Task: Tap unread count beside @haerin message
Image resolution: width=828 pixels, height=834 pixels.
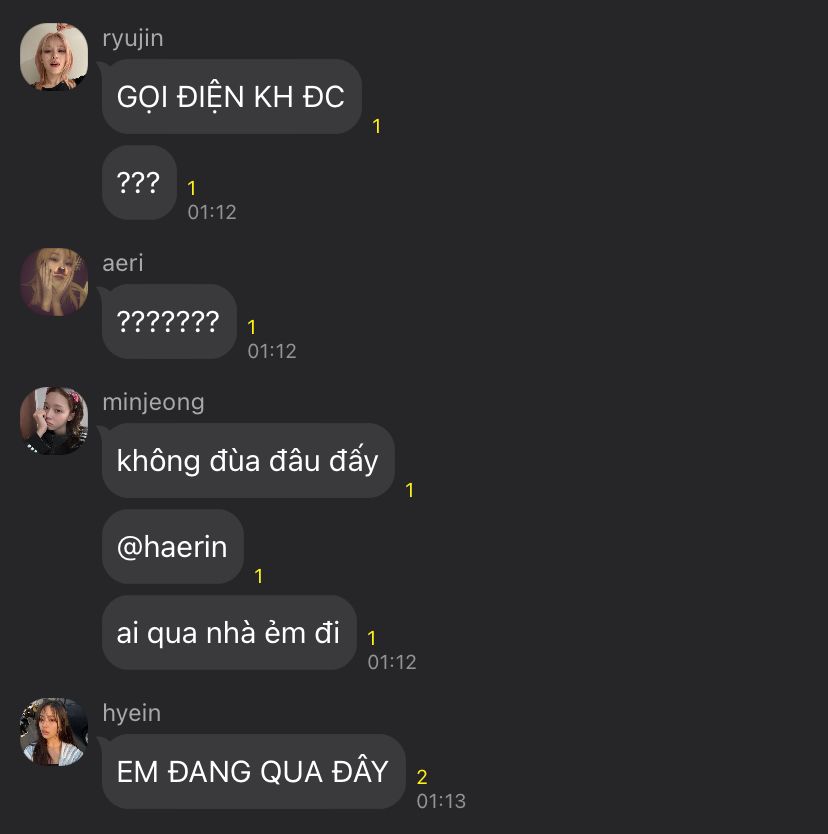Action: tap(259, 576)
